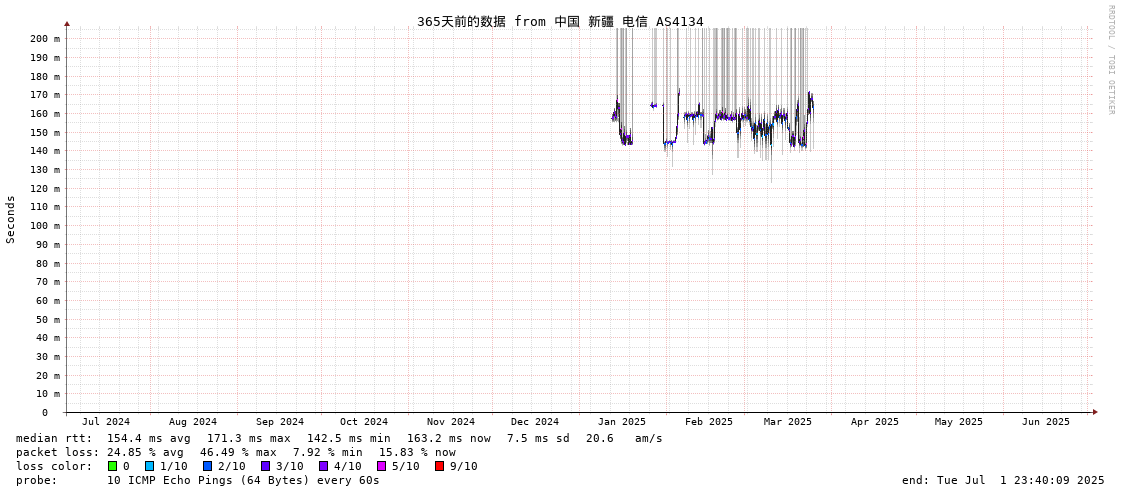This screenshot has height=494, width=1121.
Task: Click the 'Jul 2024' x-axis label
Action: click(x=107, y=422)
